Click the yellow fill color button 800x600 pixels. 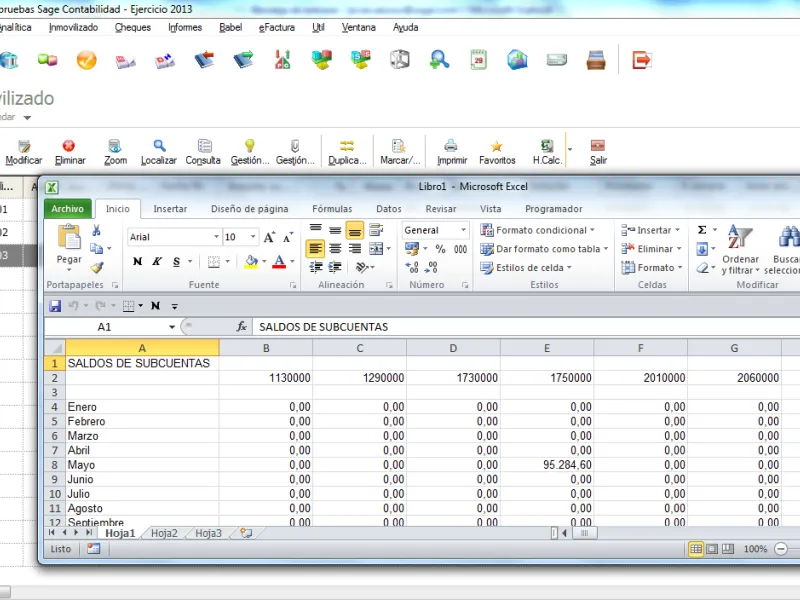tap(251, 262)
